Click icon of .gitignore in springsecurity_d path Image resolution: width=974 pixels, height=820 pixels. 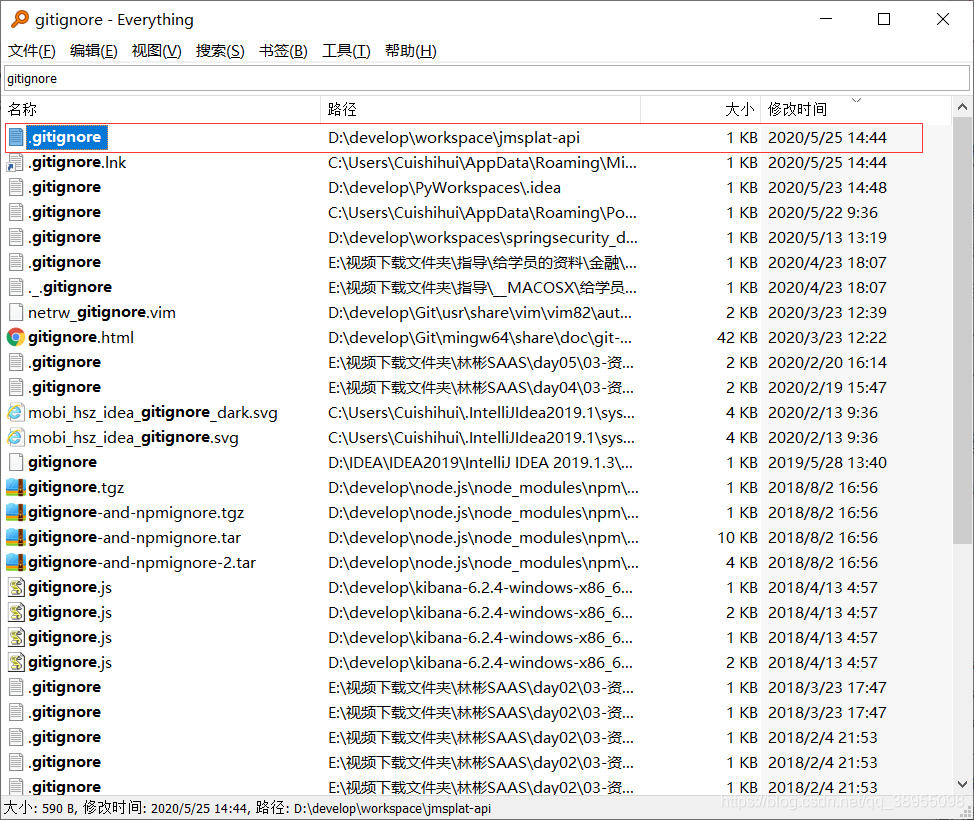[16, 237]
